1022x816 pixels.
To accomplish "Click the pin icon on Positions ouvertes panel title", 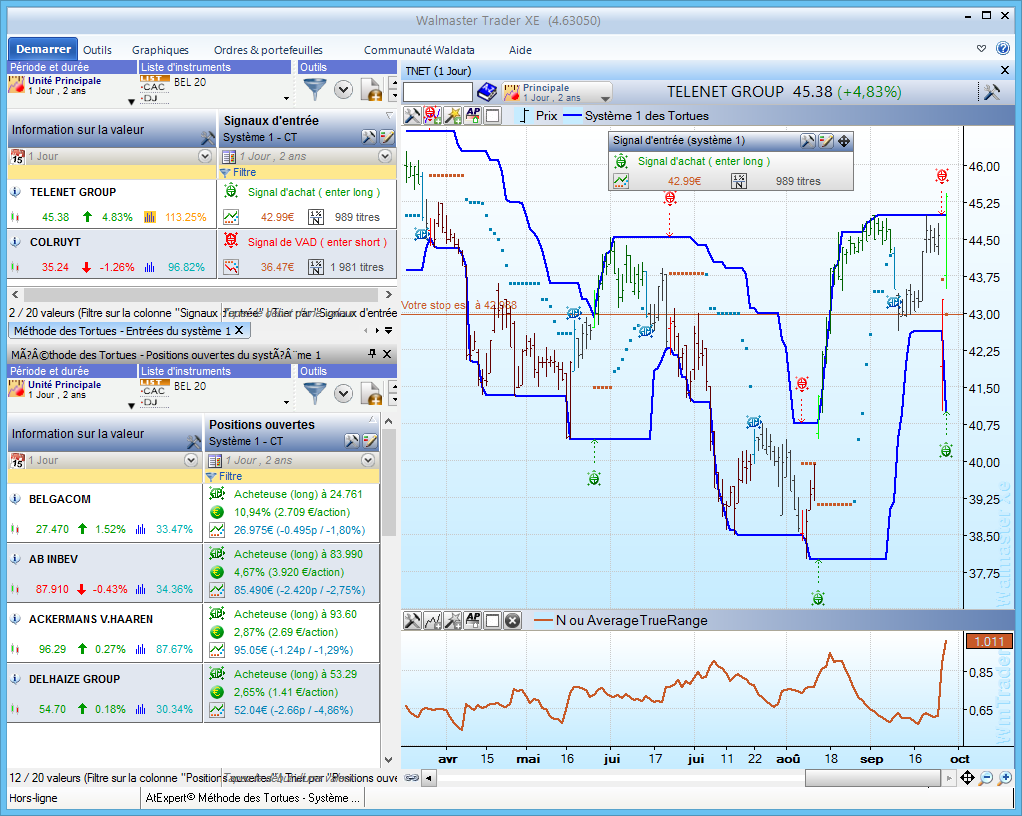I will point(372,353).
